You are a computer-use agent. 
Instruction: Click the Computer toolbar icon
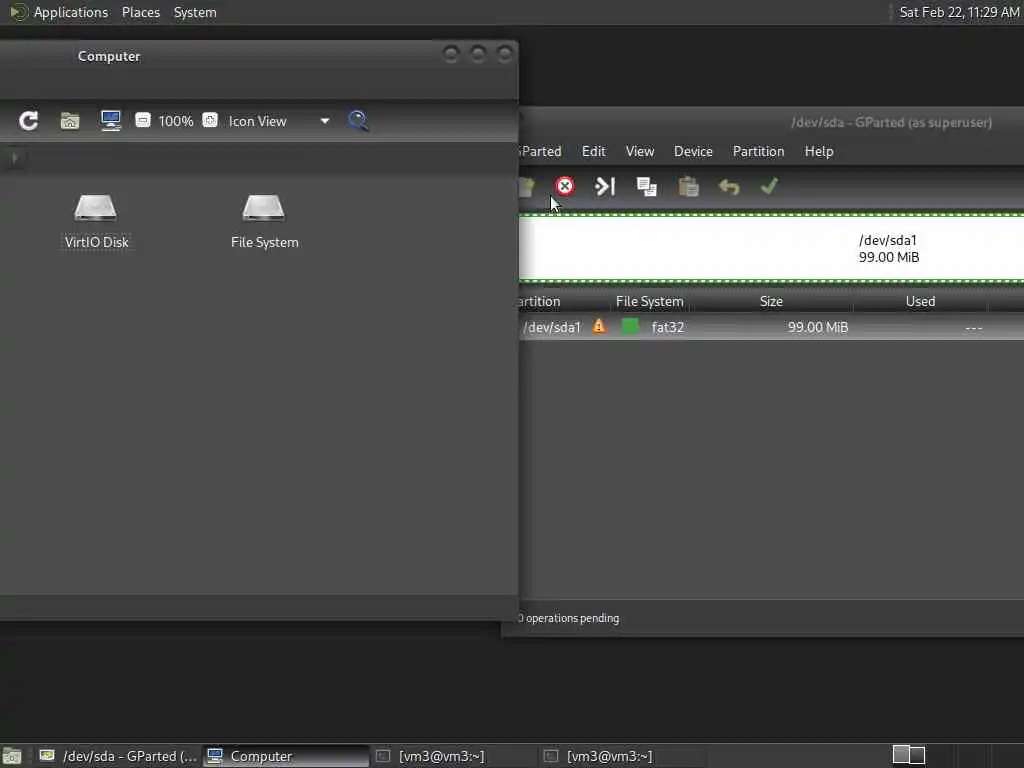click(x=110, y=121)
